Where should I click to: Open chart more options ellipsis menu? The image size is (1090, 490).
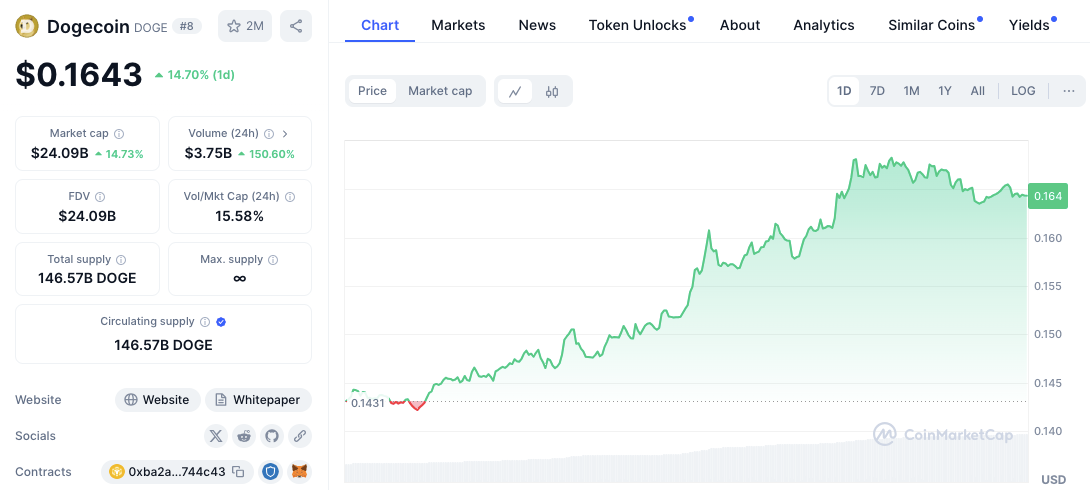coord(1069,91)
